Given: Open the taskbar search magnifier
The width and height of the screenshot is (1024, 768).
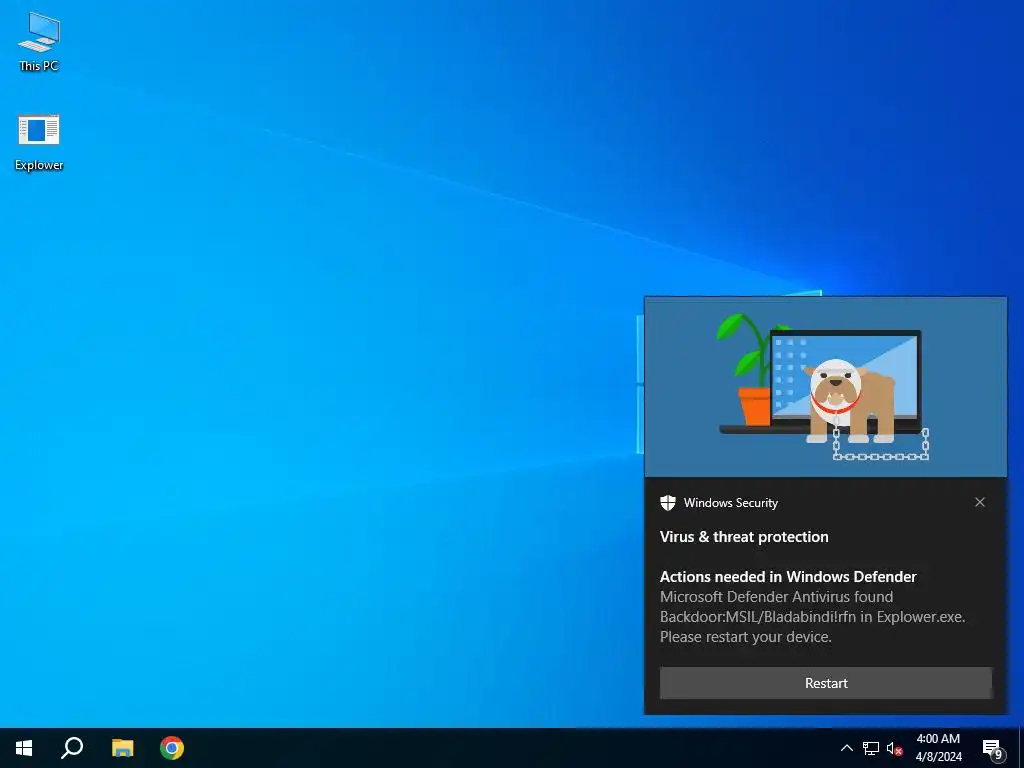Looking at the screenshot, I should 72,748.
